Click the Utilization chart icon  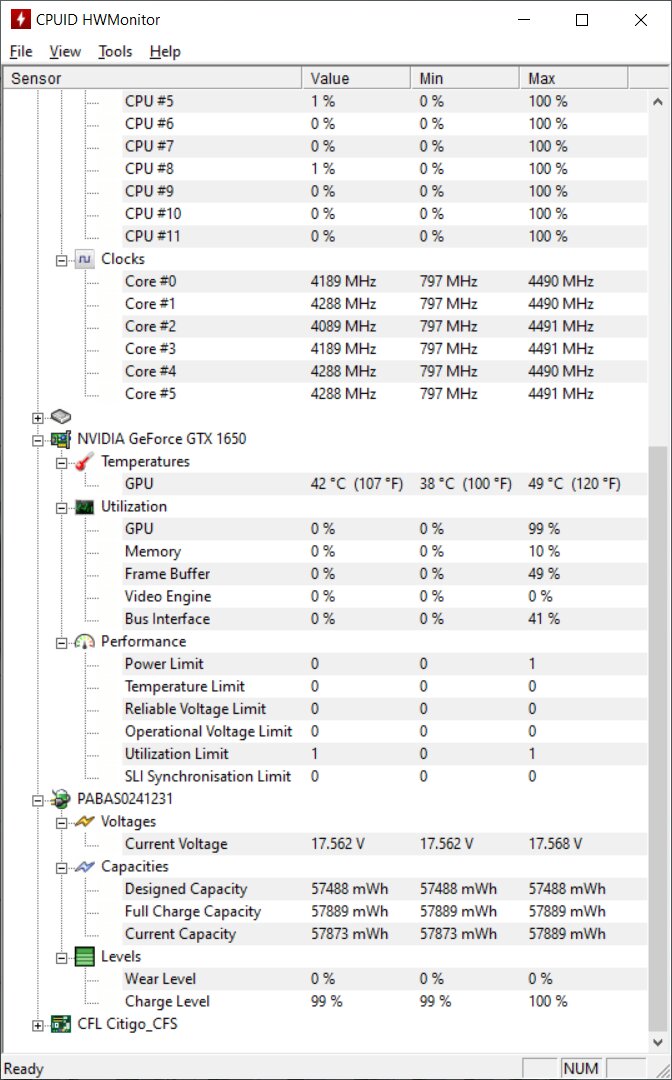pos(85,507)
